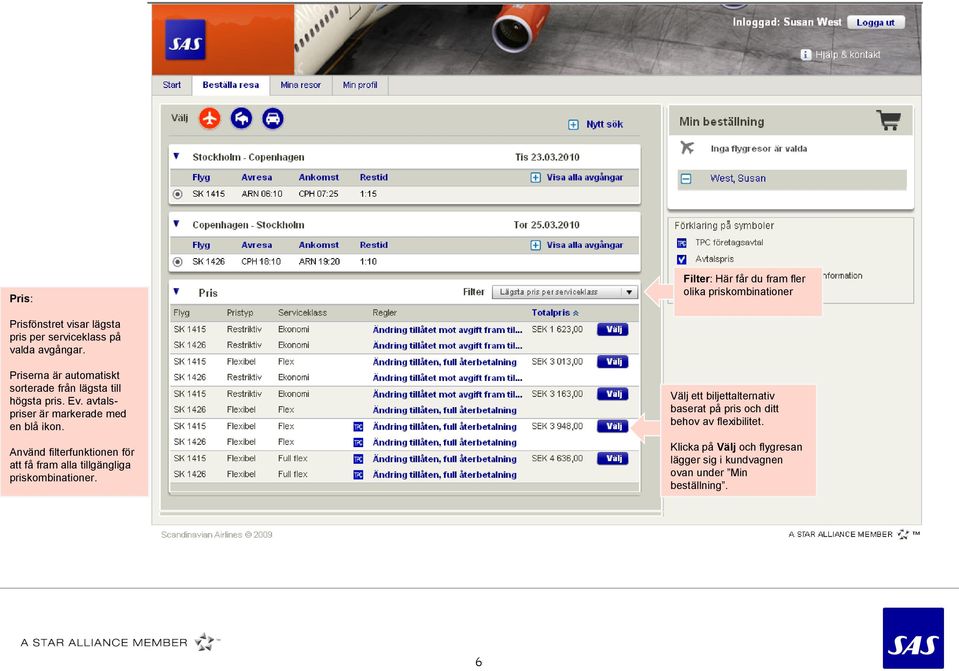
Task: Open the Filter dropdown Lägsta pris per serviceklass
Action: (x=565, y=292)
